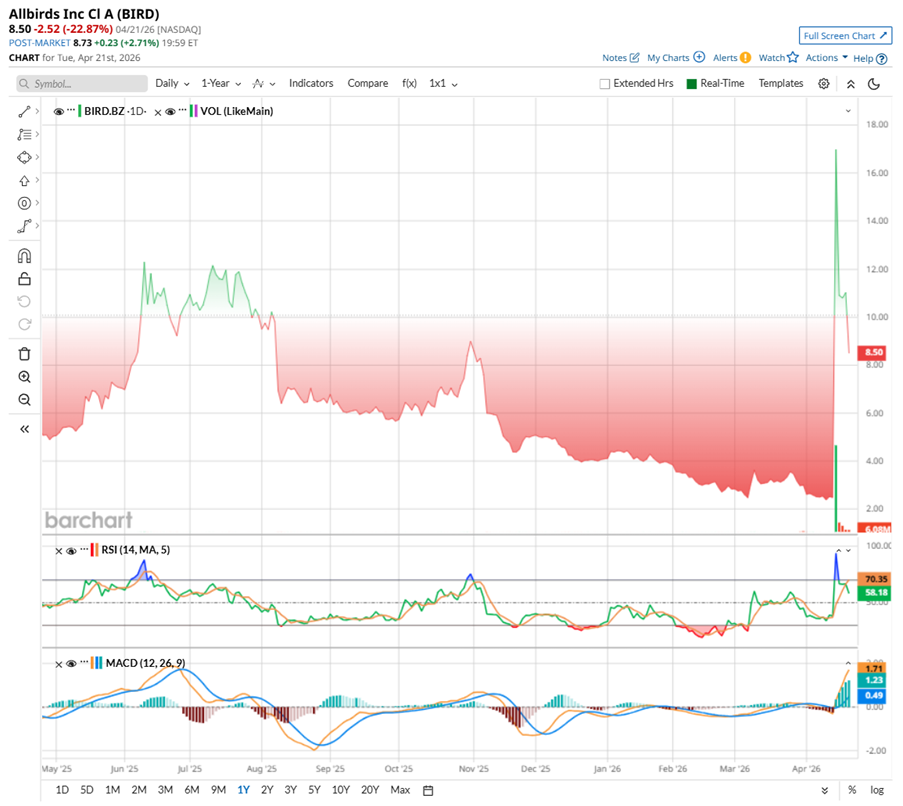The height and width of the screenshot is (806, 903).
Task: Toggle percent scale button
Action: [x=852, y=790]
